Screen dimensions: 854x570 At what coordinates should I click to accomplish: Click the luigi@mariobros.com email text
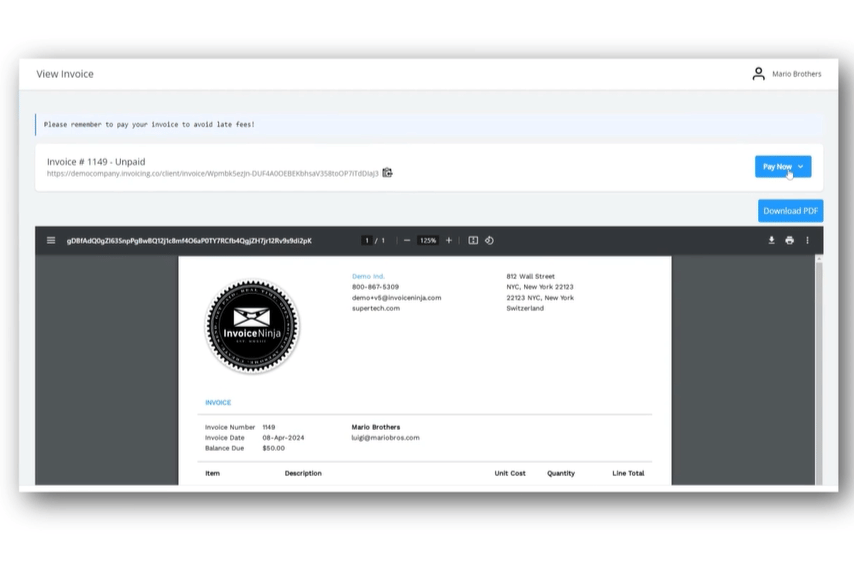pos(386,437)
